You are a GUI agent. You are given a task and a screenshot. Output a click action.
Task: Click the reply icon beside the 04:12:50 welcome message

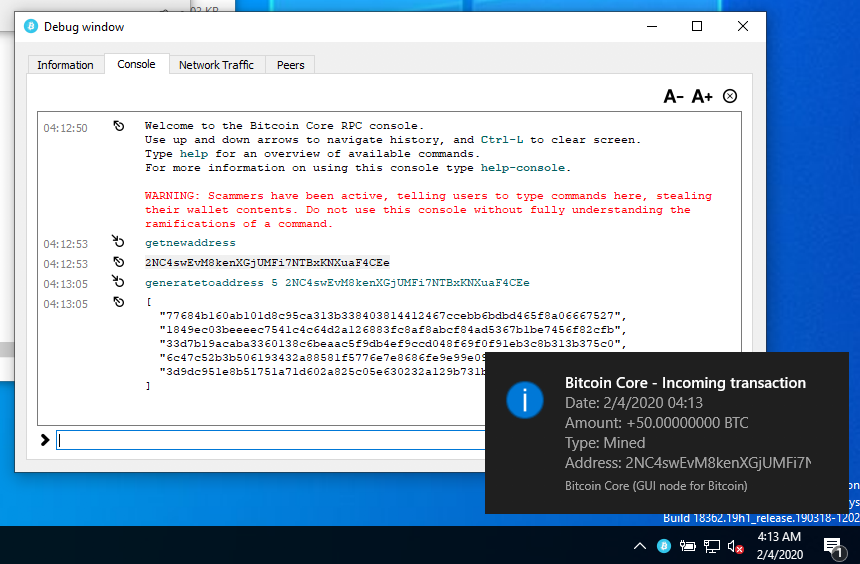coord(118,126)
